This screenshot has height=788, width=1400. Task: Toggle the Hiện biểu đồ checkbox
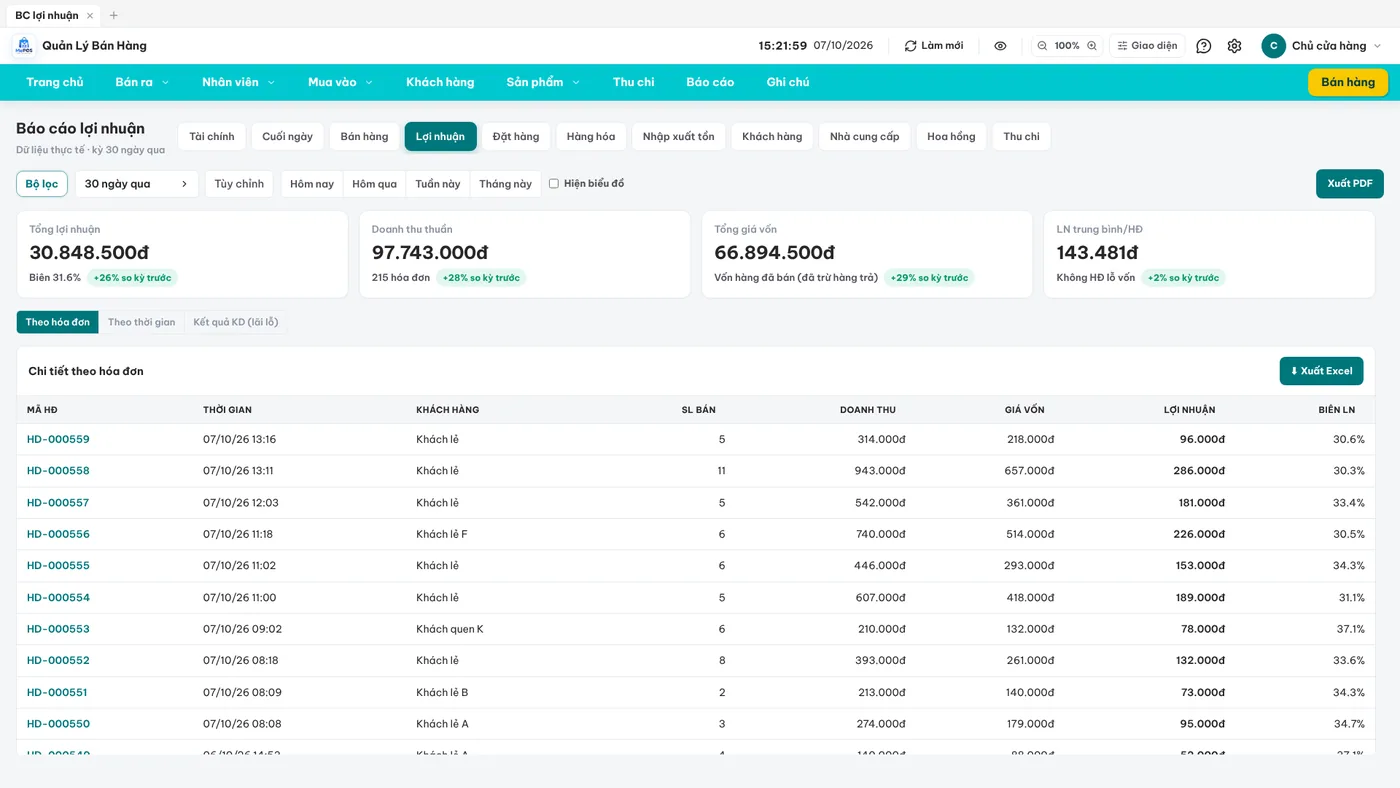[554, 184]
